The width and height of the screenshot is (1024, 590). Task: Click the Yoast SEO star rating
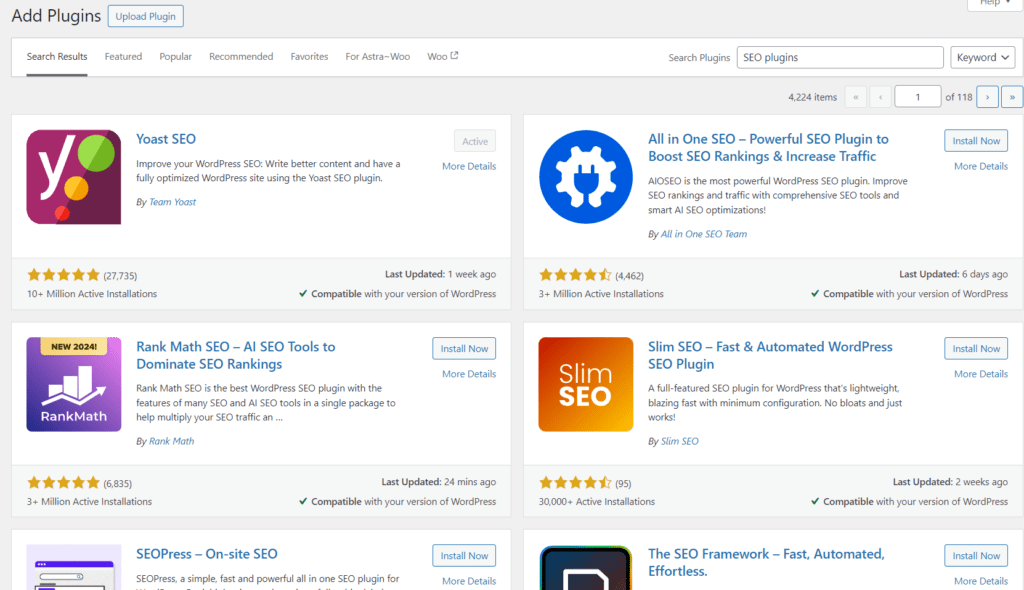coord(63,275)
